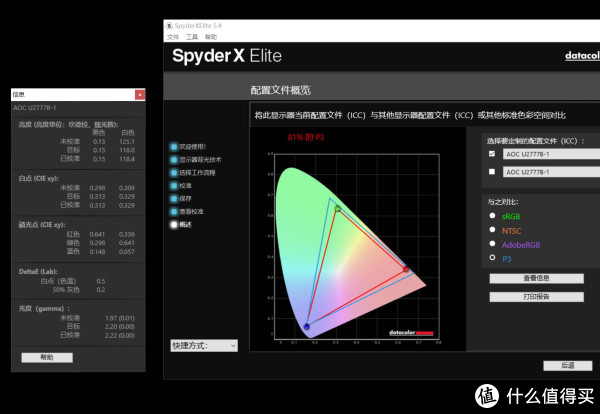The width and height of the screenshot is (600, 414).
Task: Click the bullet icon beside 查看校准
Action: point(174,212)
